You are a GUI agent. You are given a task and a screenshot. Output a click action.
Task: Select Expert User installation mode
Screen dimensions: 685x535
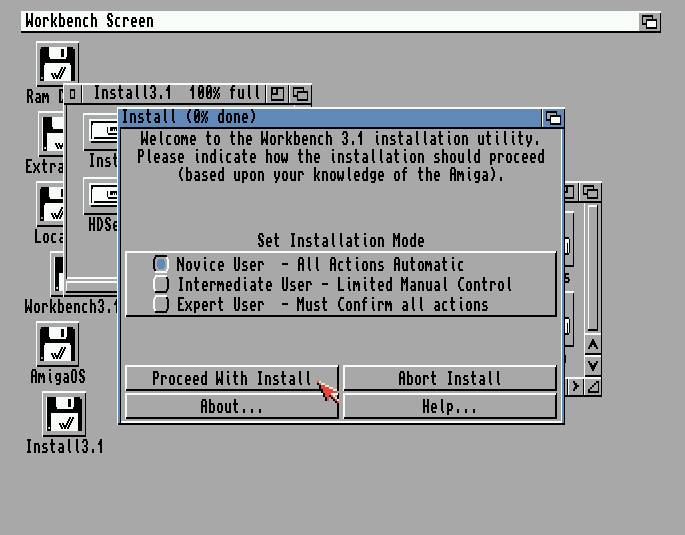161,305
